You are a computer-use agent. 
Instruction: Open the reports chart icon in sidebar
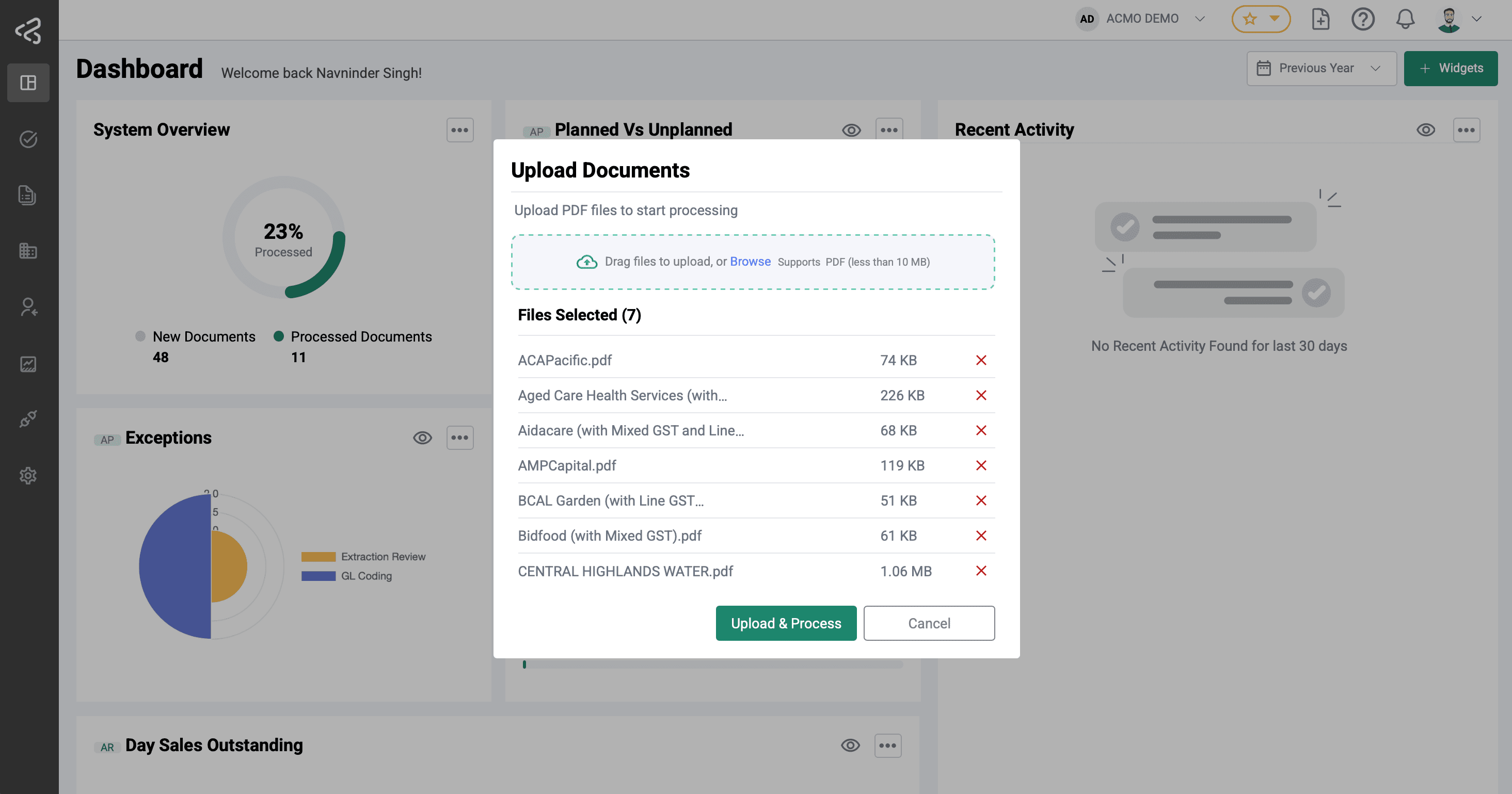[27, 364]
